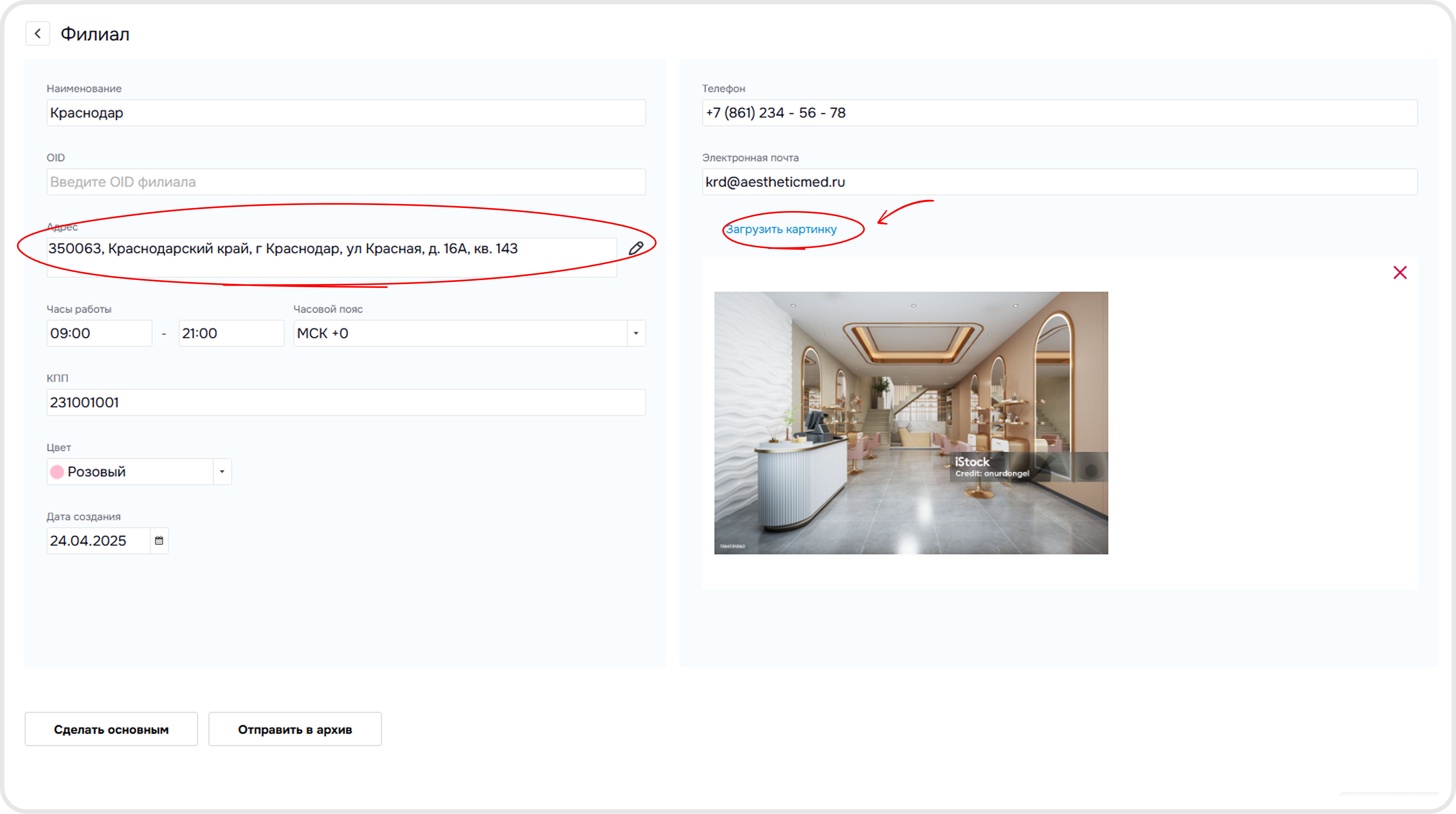Screen dimensions: 1456x814
Task: Click the Электронная почта field
Action: click(1060, 181)
